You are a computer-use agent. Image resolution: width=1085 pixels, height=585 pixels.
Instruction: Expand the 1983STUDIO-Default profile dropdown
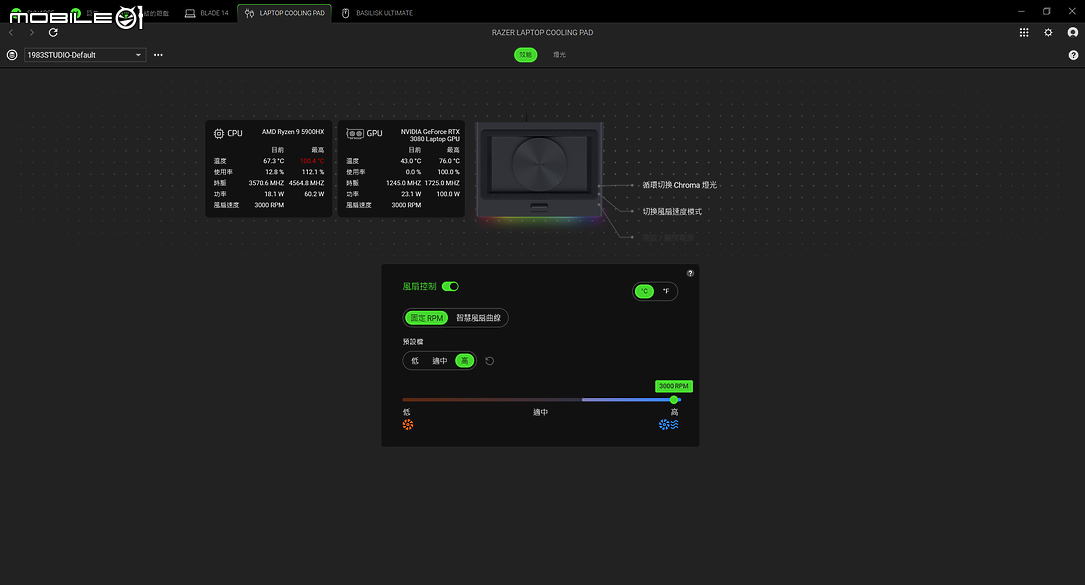85,55
